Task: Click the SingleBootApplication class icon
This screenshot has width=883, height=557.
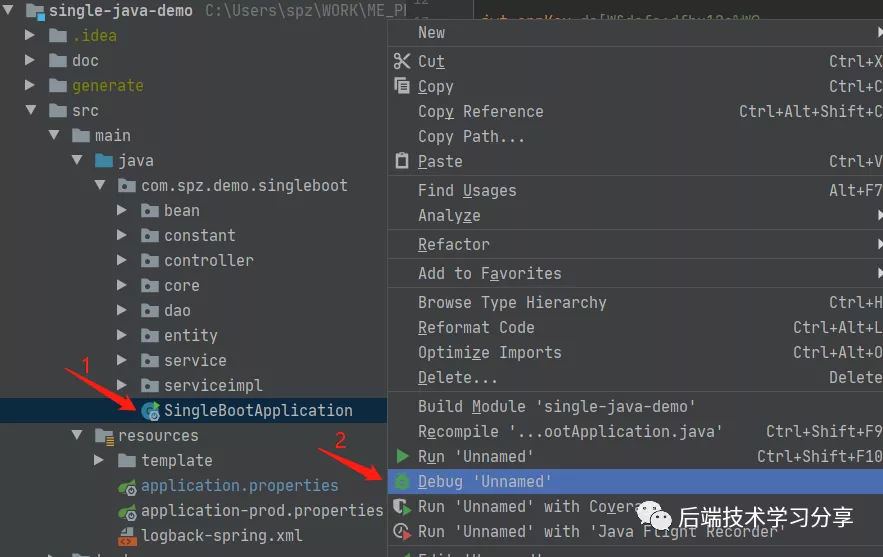Action: point(150,411)
